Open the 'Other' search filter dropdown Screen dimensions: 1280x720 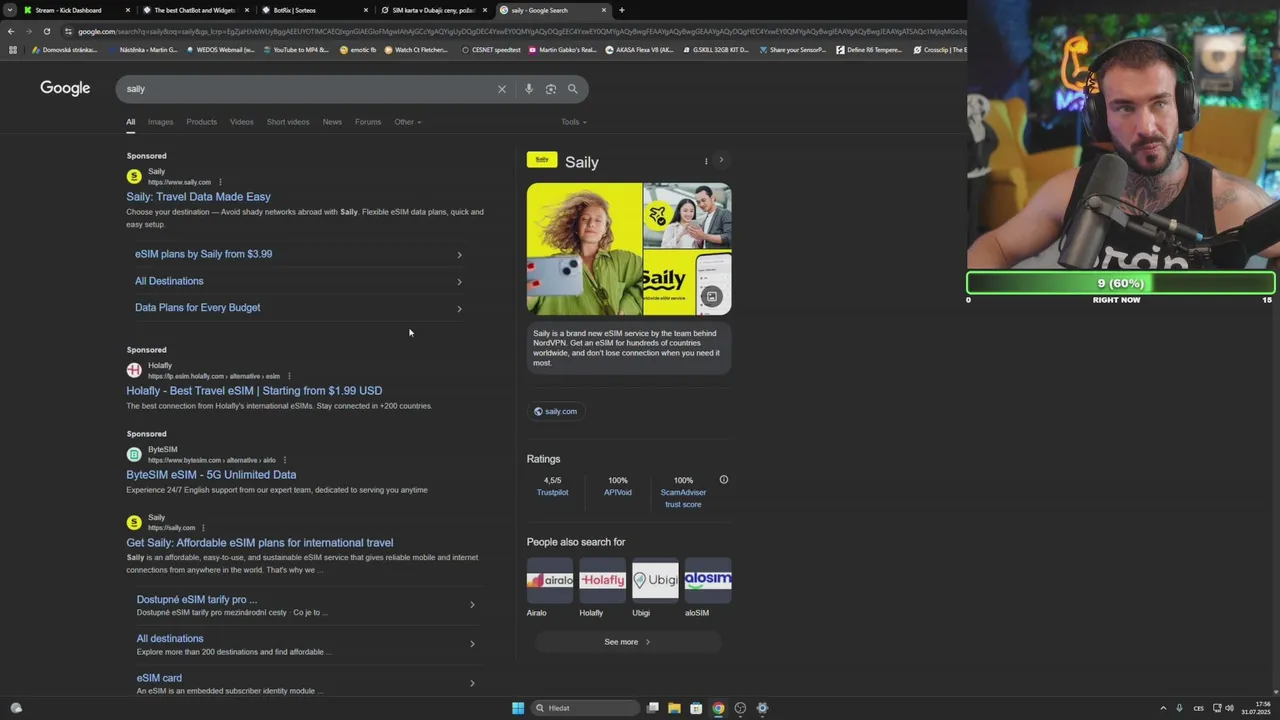tap(407, 122)
